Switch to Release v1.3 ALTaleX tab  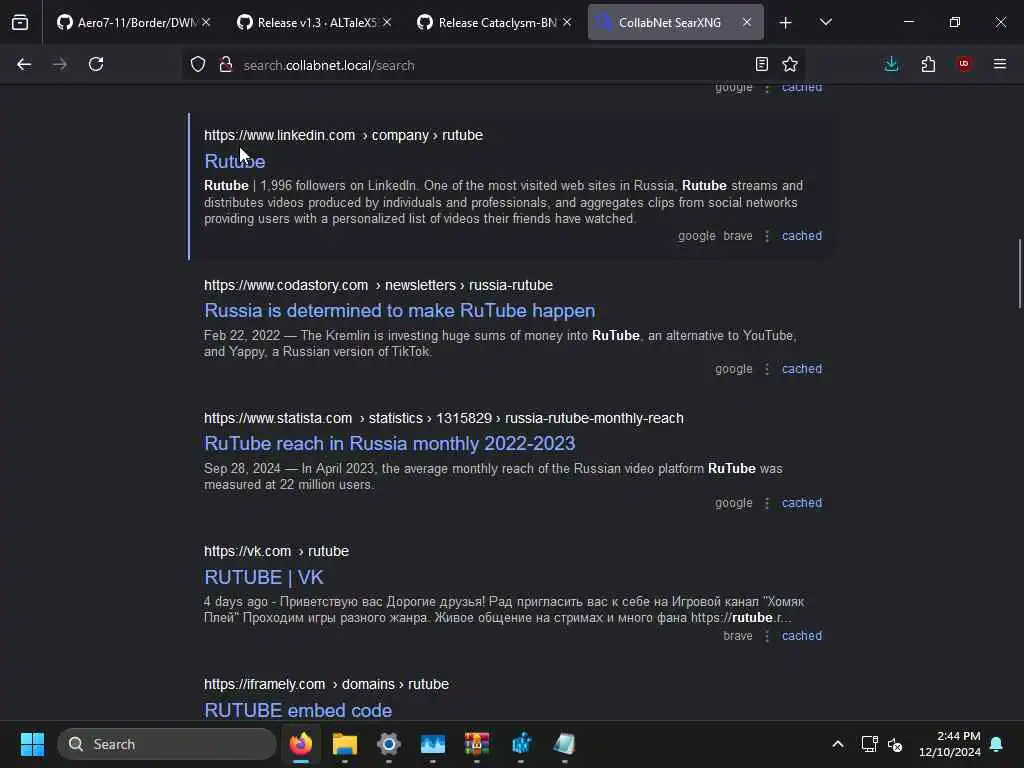pos(314,22)
